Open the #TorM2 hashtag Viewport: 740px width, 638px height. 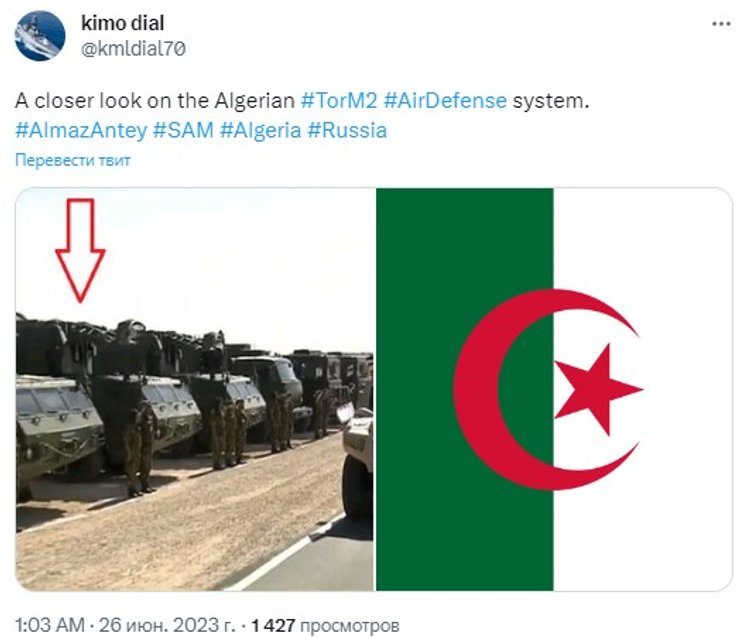339,101
